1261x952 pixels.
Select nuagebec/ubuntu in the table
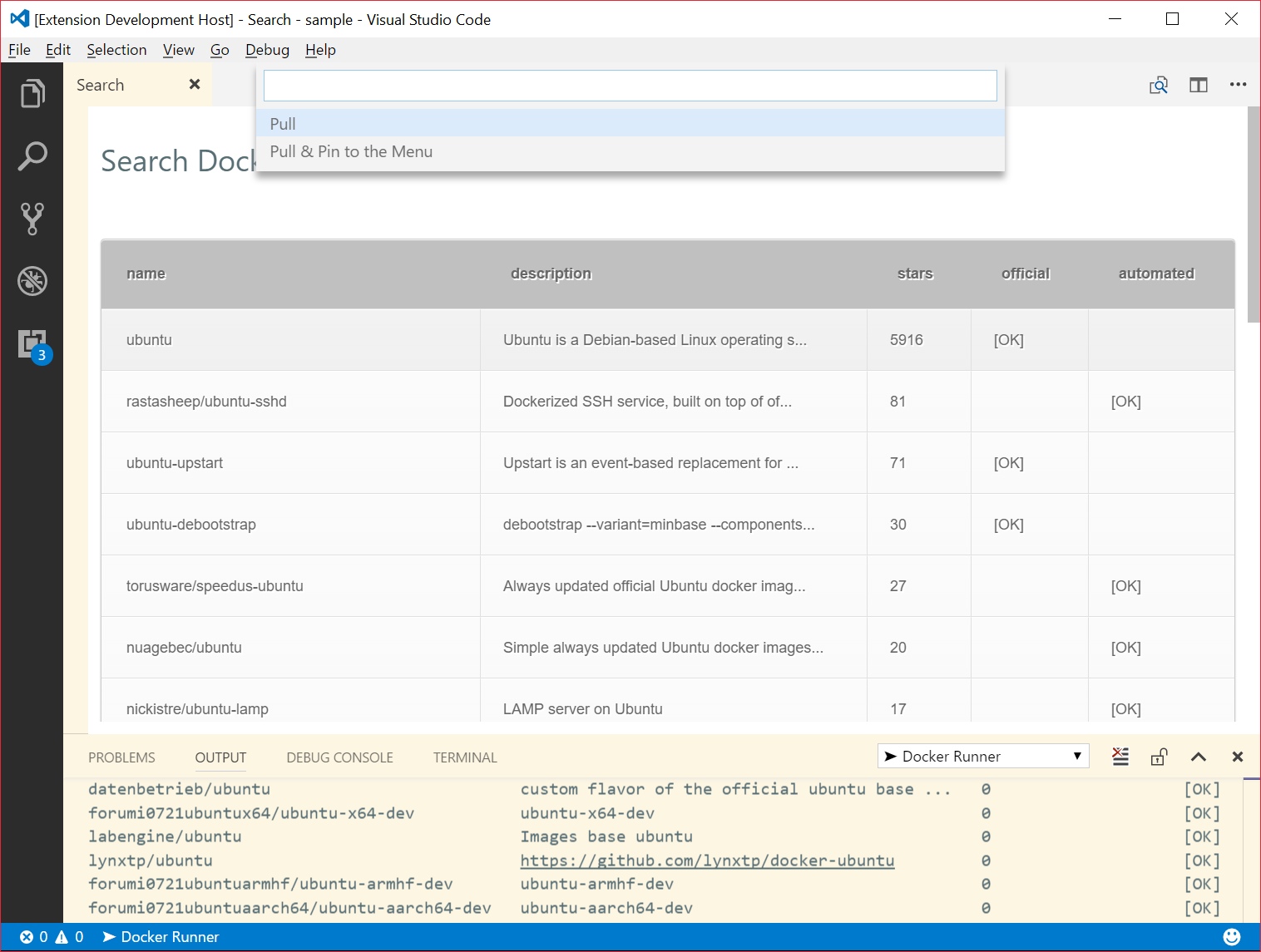184,648
